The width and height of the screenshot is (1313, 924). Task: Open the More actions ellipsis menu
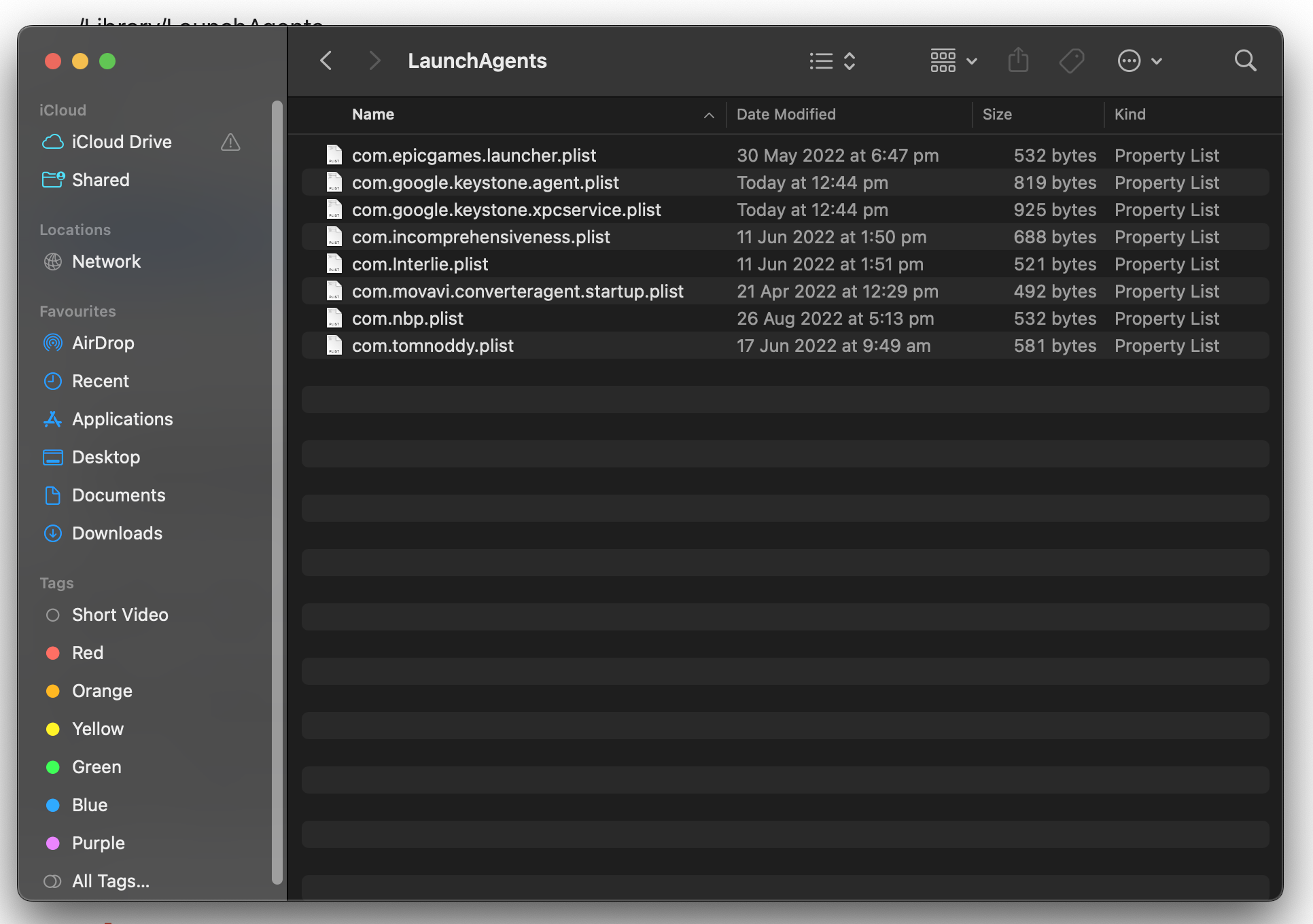tap(1128, 60)
